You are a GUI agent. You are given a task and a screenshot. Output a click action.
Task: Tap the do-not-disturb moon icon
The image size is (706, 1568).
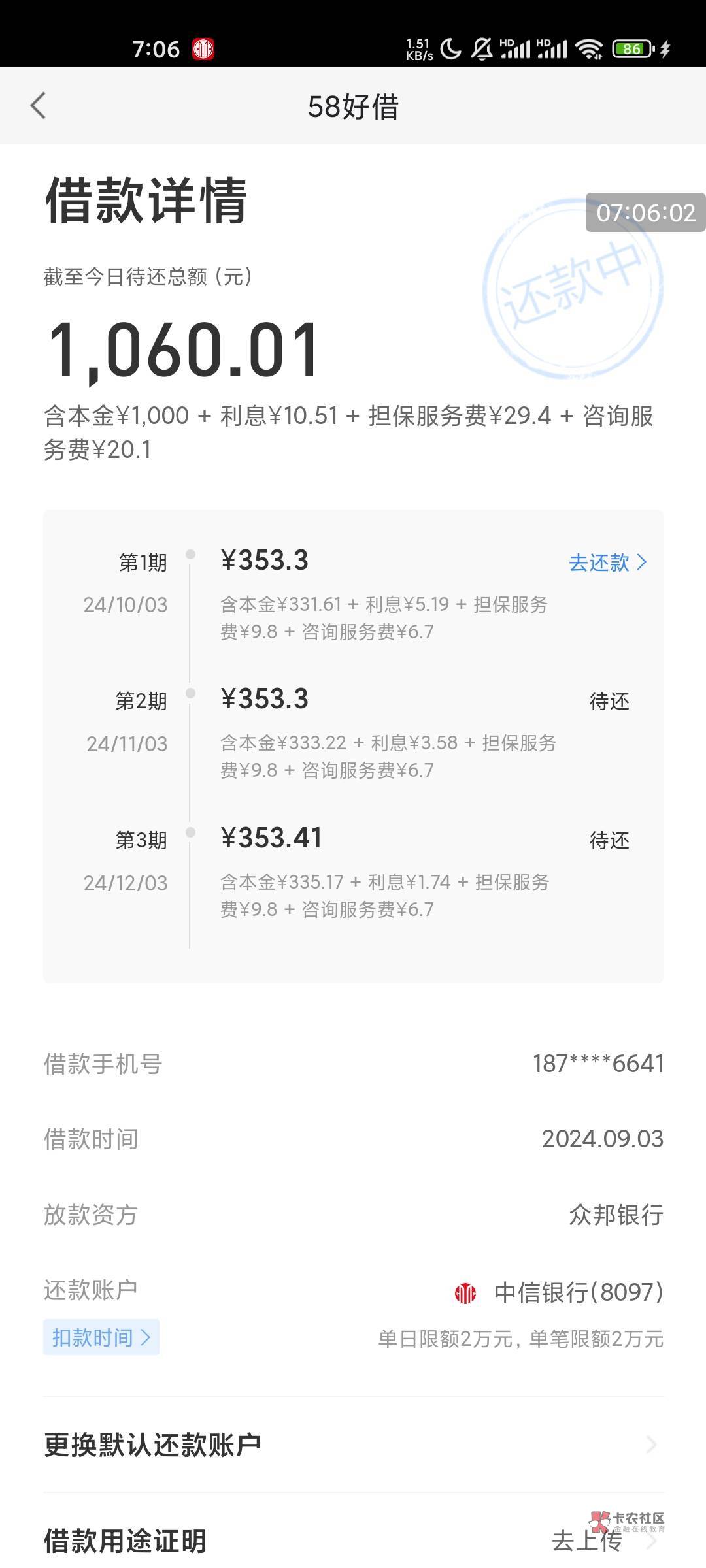coord(450,49)
